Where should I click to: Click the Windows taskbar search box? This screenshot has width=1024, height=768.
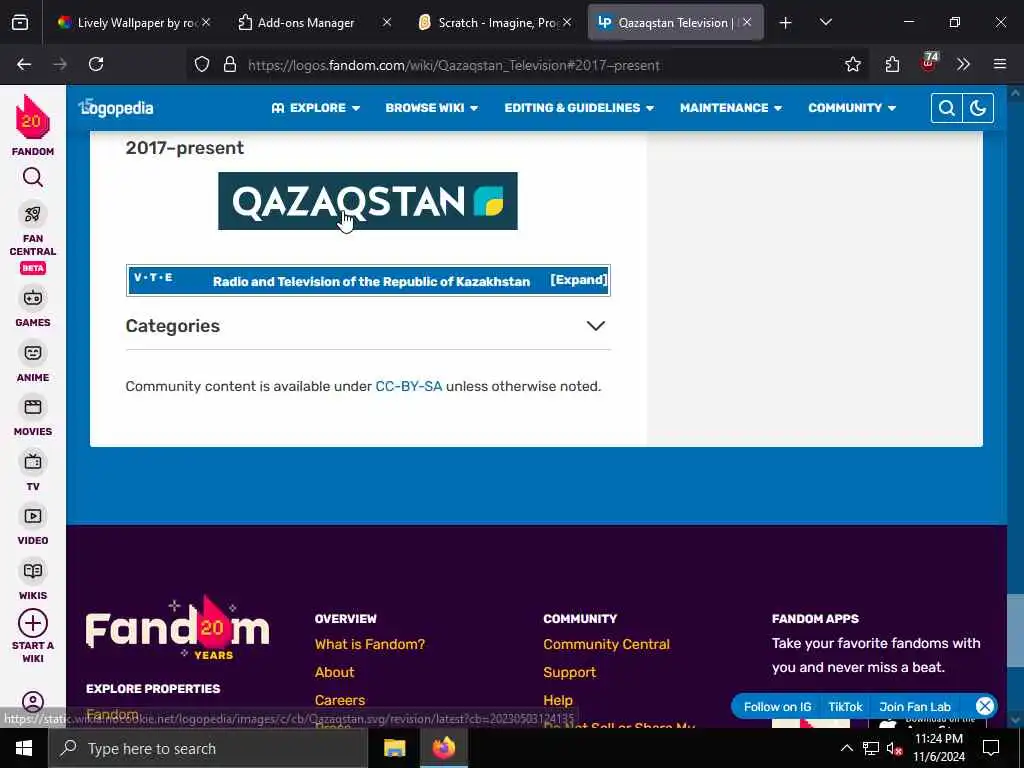(208, 748)
